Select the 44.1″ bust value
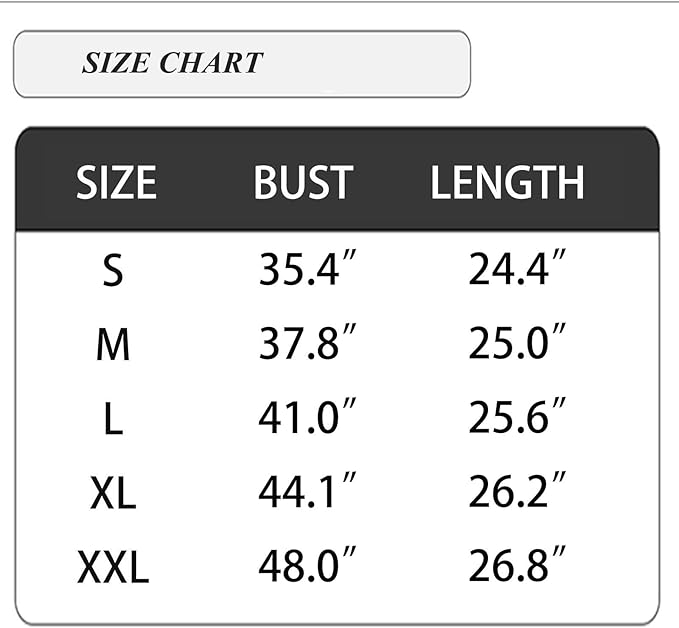 (308, 491)
